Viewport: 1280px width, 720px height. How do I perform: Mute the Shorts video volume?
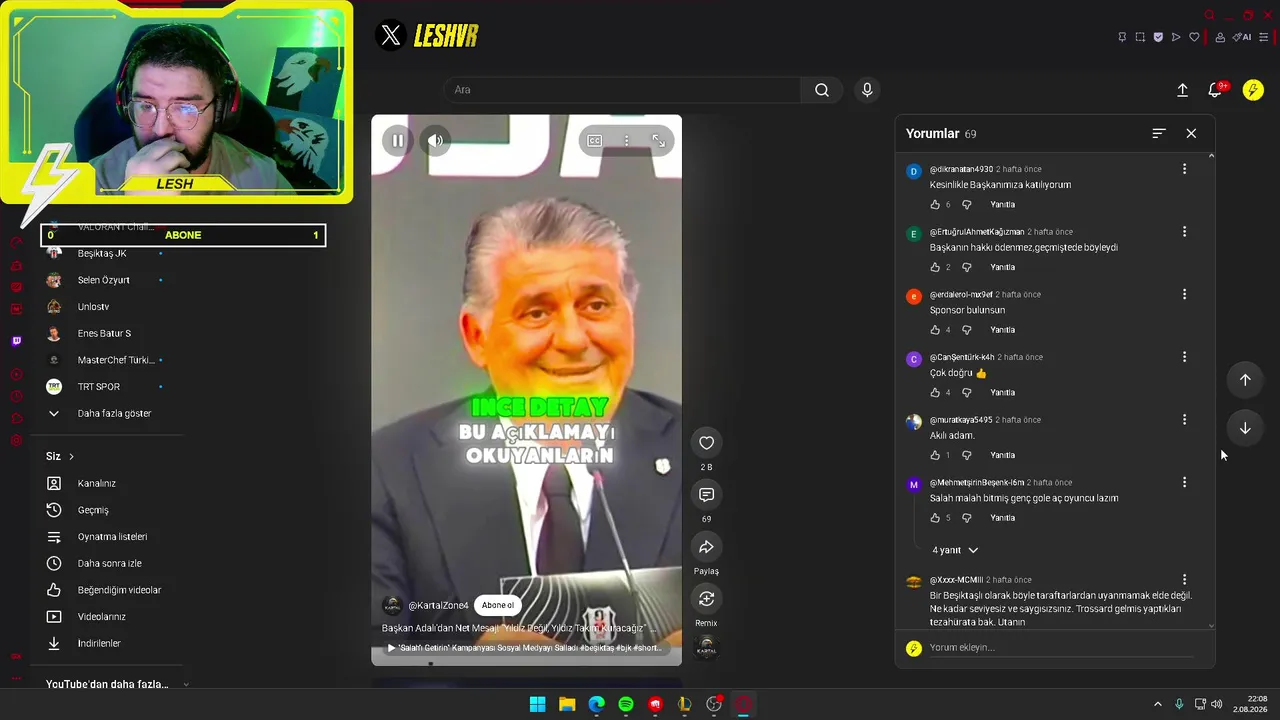(435, 141)
